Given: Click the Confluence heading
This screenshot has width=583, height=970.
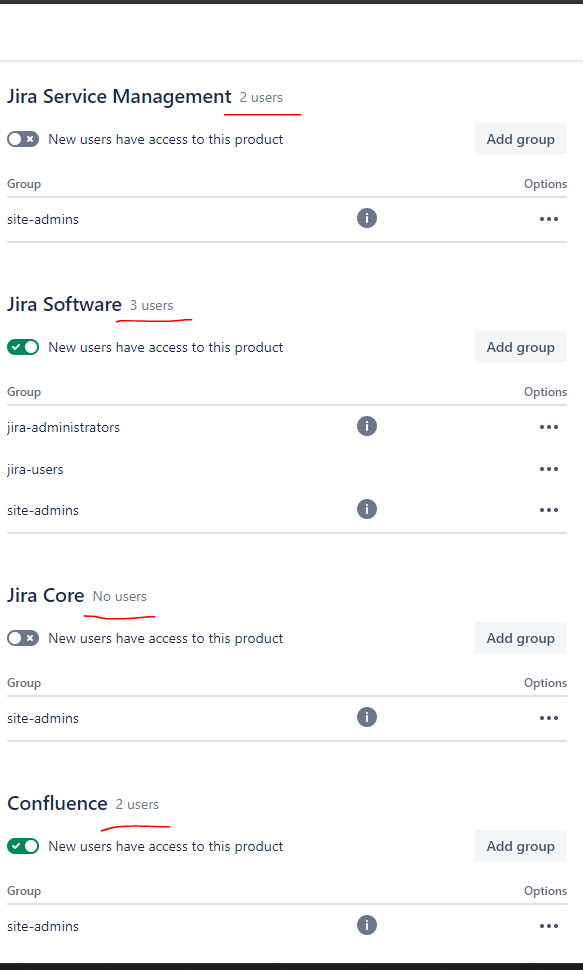Looking at the screenshot, I should click(x=57, y=803).
